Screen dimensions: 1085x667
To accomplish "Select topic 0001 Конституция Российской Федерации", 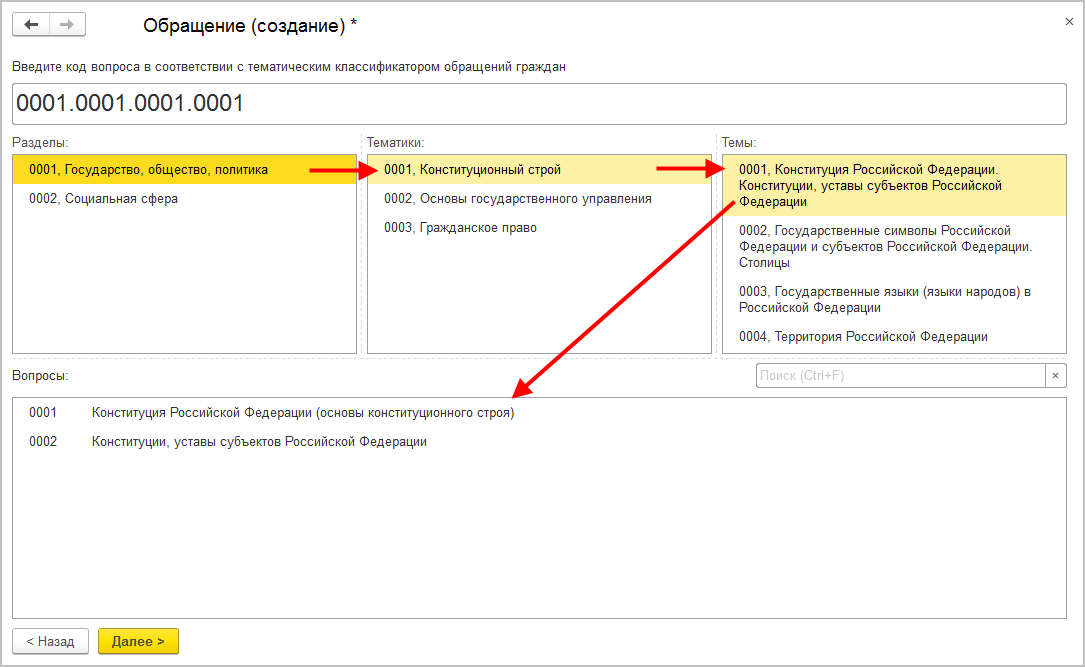I will click(x=870, y=186).
